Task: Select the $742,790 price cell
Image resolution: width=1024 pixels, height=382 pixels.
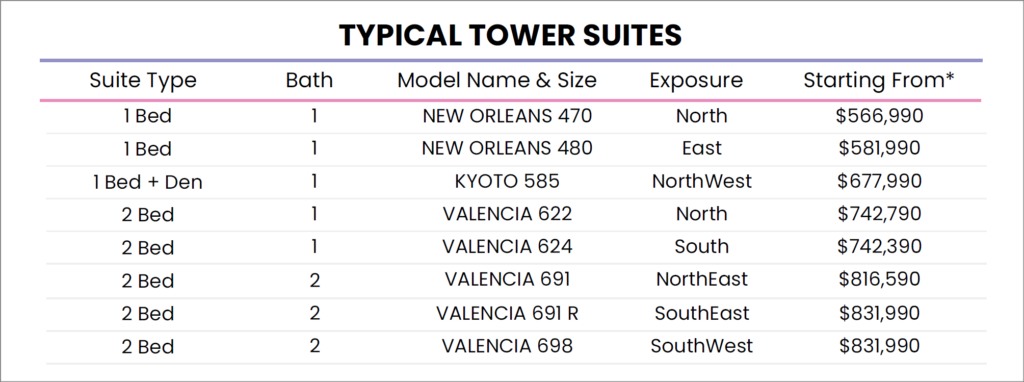Action: (880, 214)
